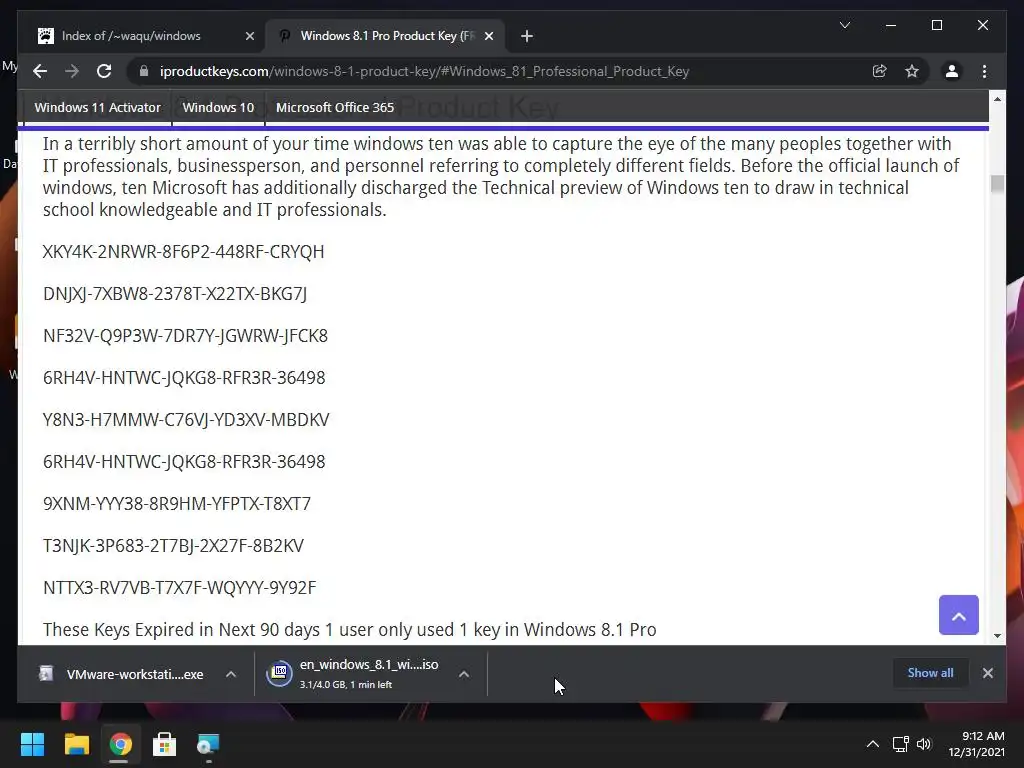
Task: Open File Explorer from the taskbar
Action: pos(76,744)
